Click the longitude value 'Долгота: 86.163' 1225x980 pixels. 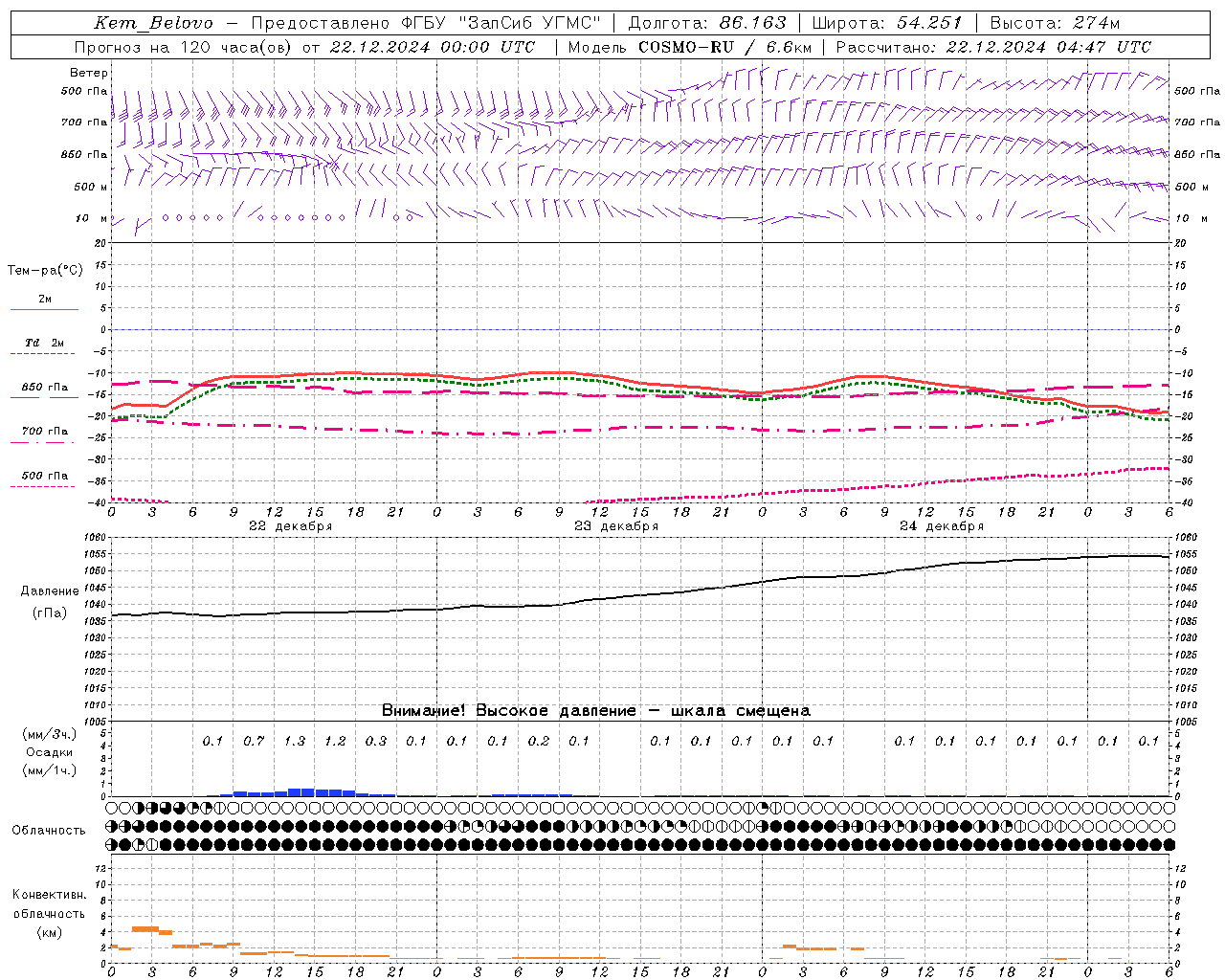707,23
